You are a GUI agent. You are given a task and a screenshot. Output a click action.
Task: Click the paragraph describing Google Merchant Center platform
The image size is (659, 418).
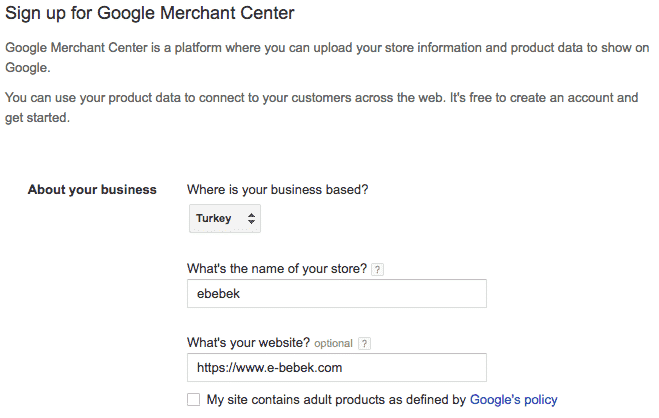click(x=327, y=58)
